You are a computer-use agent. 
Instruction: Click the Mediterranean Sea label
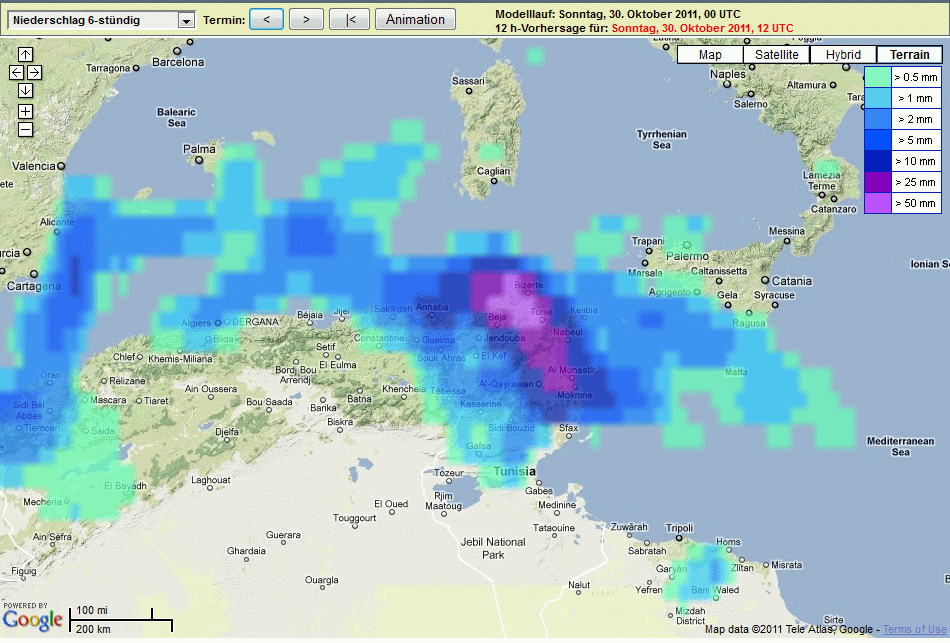point(900,446)
